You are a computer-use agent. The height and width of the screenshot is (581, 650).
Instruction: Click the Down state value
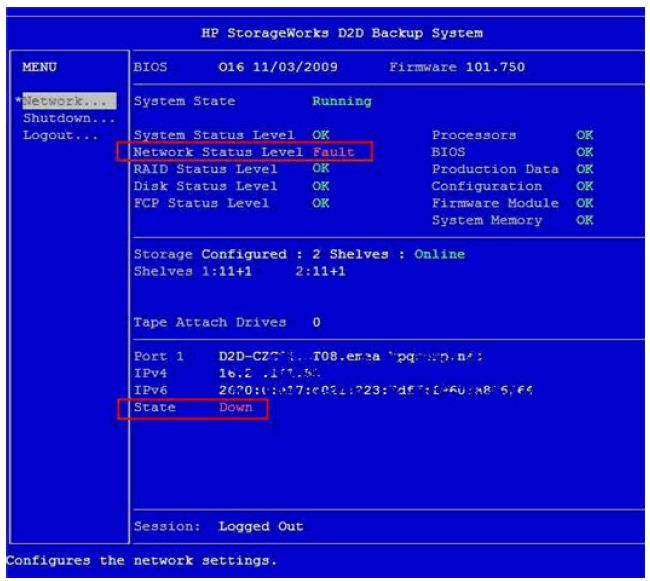click(237, 408)
